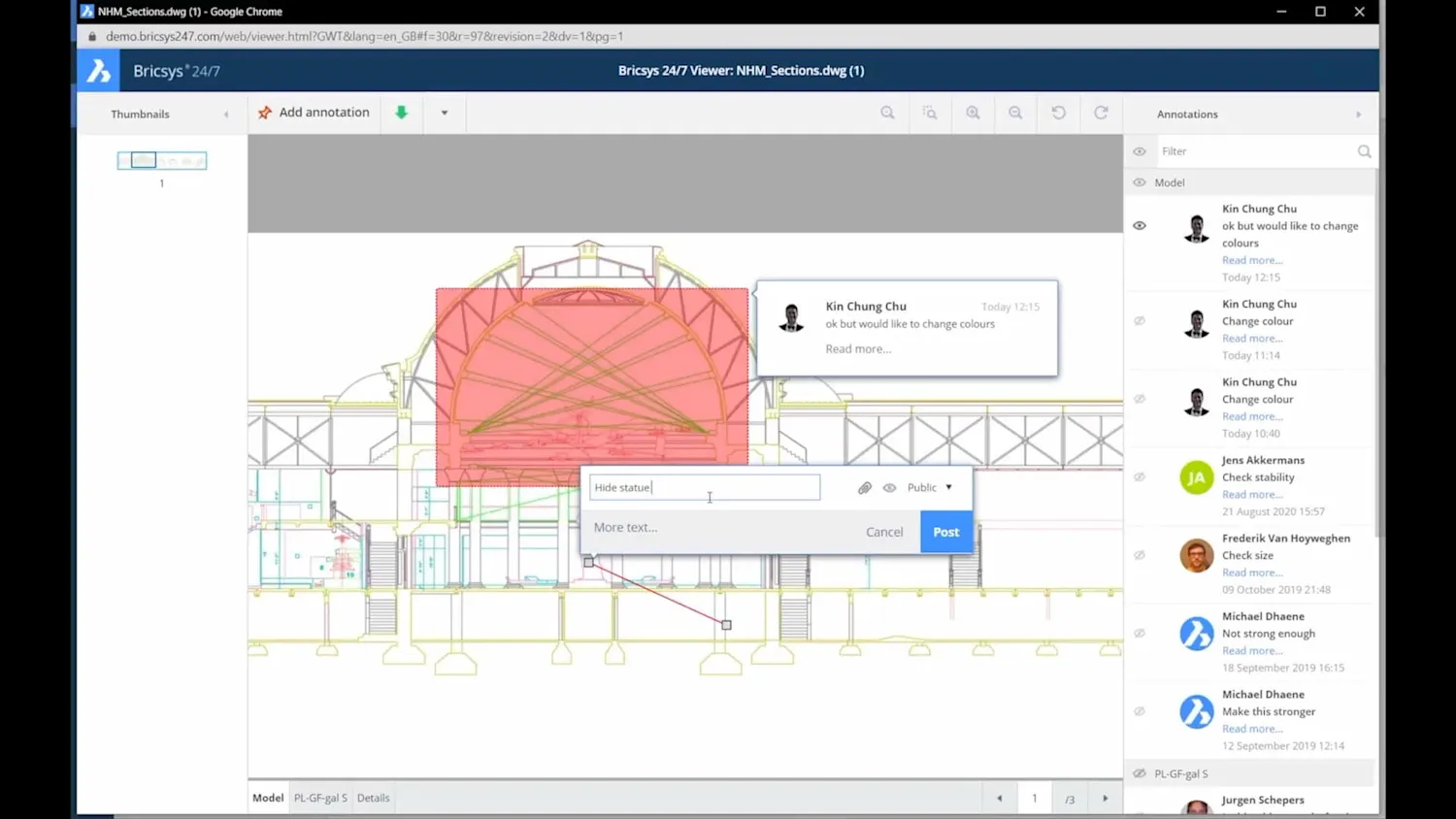
Task: Switch to the PL-GF-gal S tab
Action: click(319, 797)
